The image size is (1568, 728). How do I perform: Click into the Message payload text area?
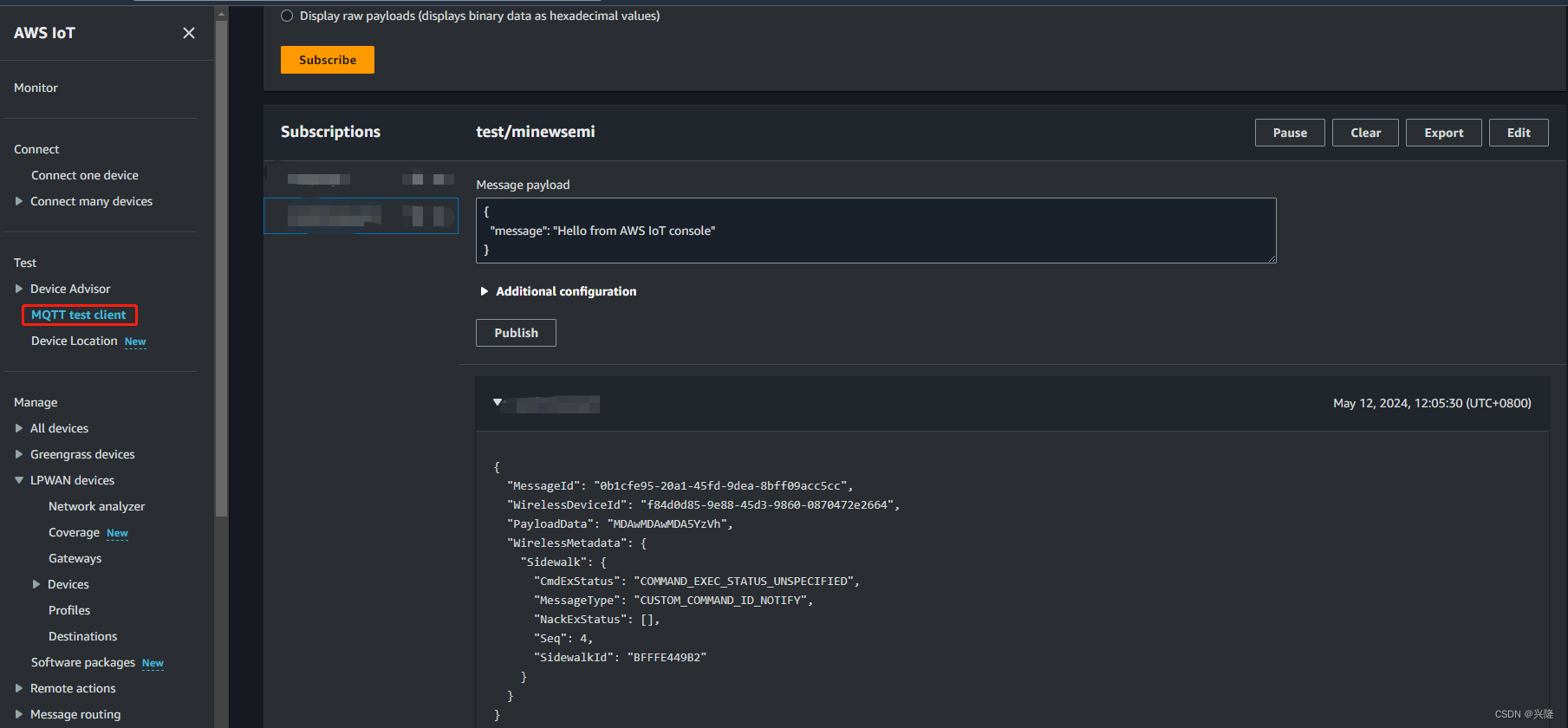pyautogui.click(x=875, y=231)
